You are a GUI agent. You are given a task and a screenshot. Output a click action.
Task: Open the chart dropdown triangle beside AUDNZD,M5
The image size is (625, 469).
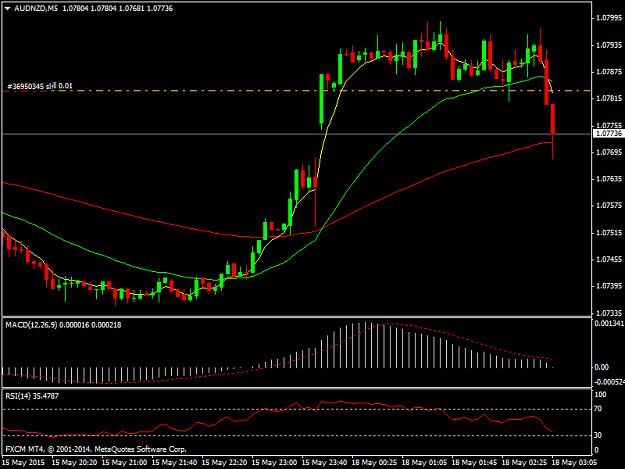[x=7, y=8]
